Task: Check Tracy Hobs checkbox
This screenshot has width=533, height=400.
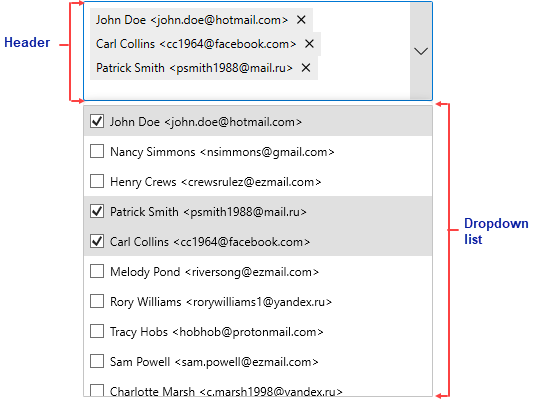Action: (x=97, y=331)
